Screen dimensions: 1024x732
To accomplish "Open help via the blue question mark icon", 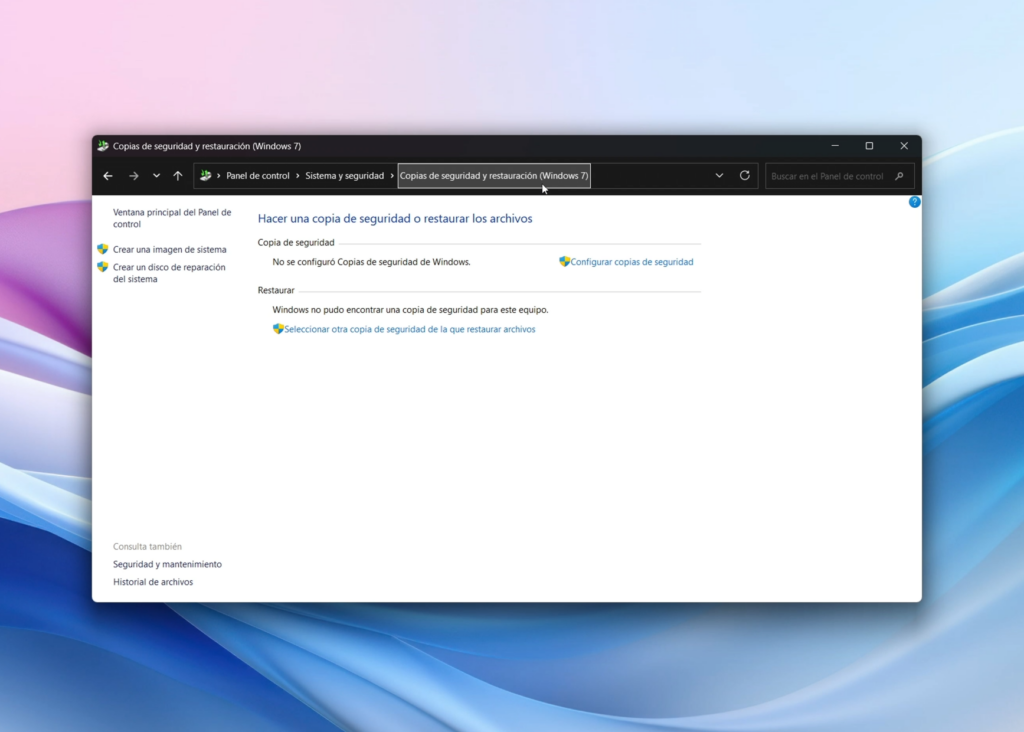I will tap(914, 202).
